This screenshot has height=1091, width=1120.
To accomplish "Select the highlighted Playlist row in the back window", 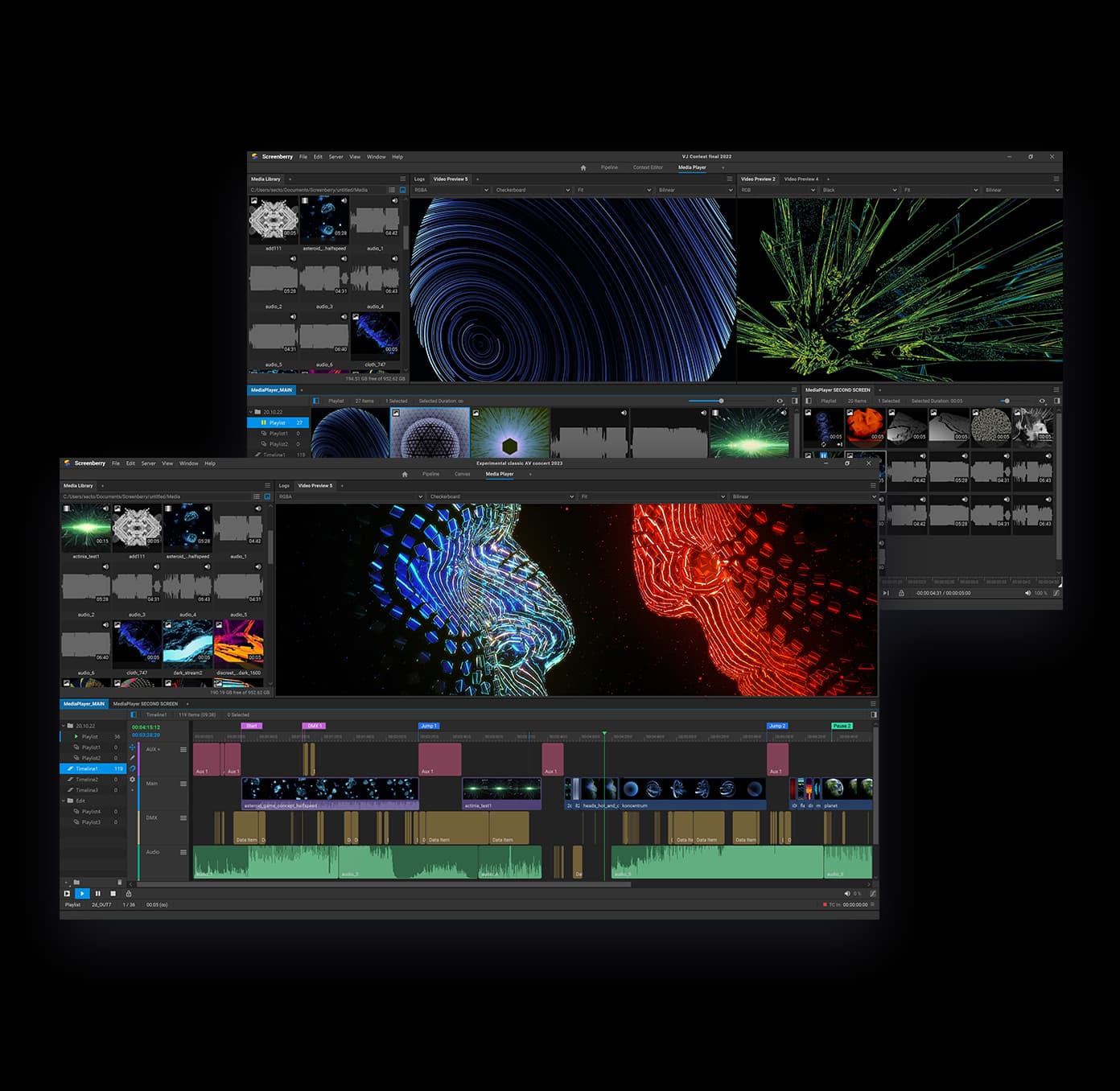I will coord(278,422).
